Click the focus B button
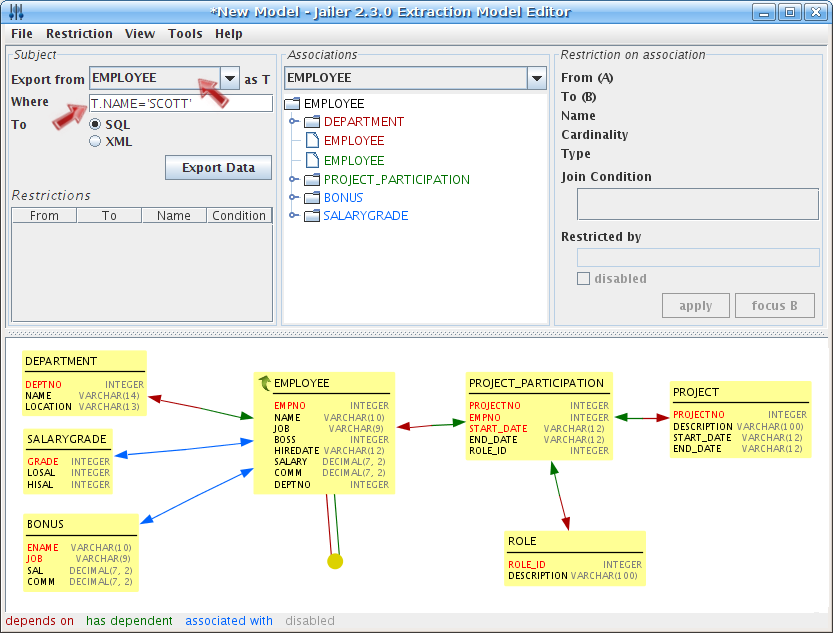833x633 pixels. [774, 306]
